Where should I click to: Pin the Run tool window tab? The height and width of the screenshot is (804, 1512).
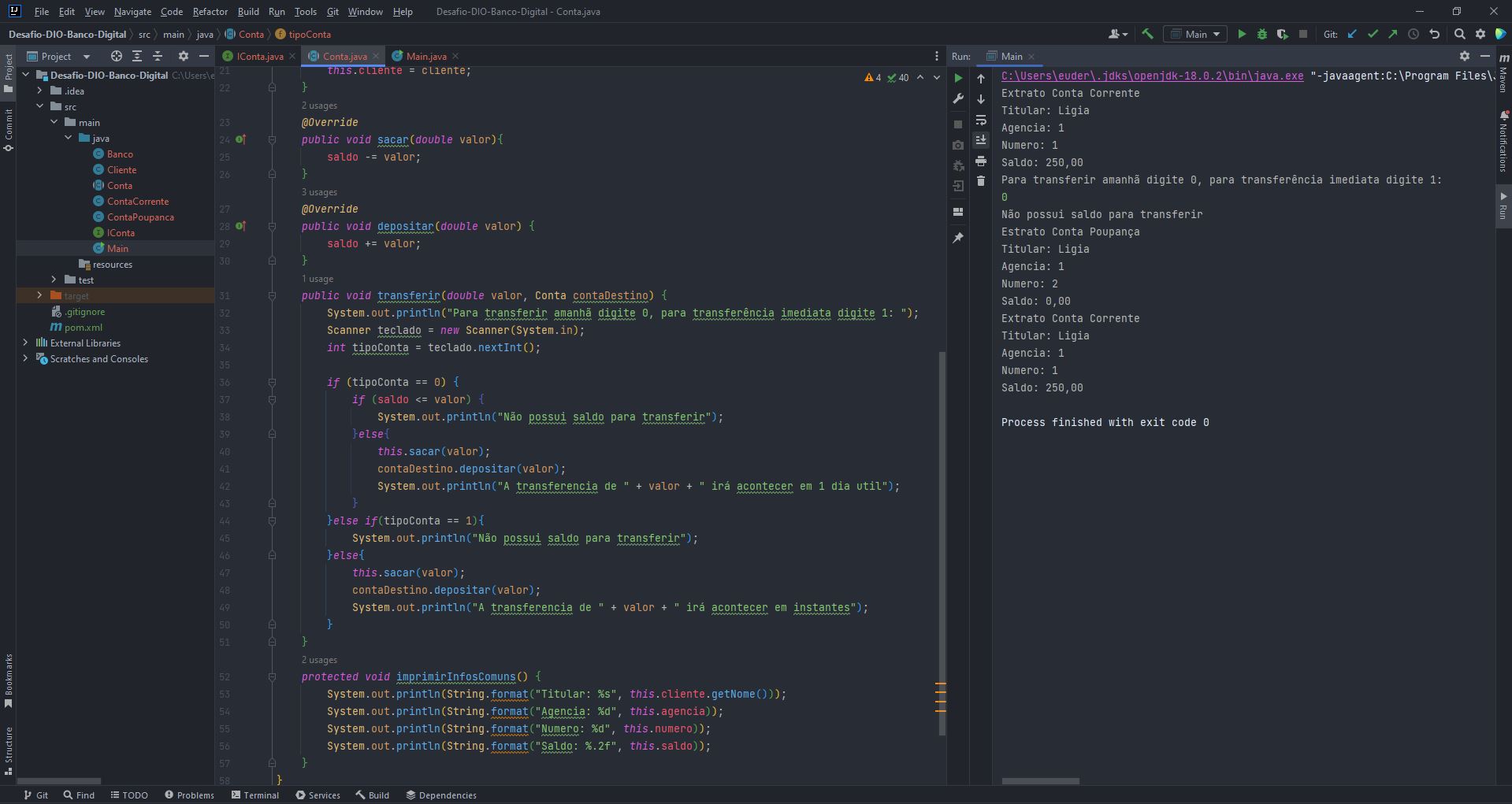957,237
